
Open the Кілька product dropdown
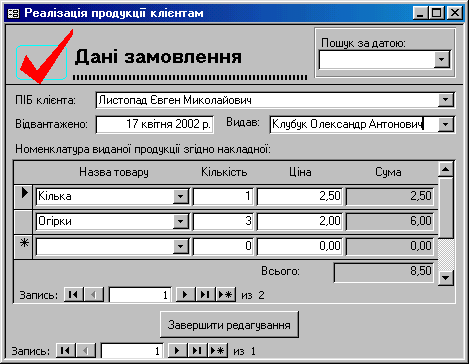(x=181, y=196)
